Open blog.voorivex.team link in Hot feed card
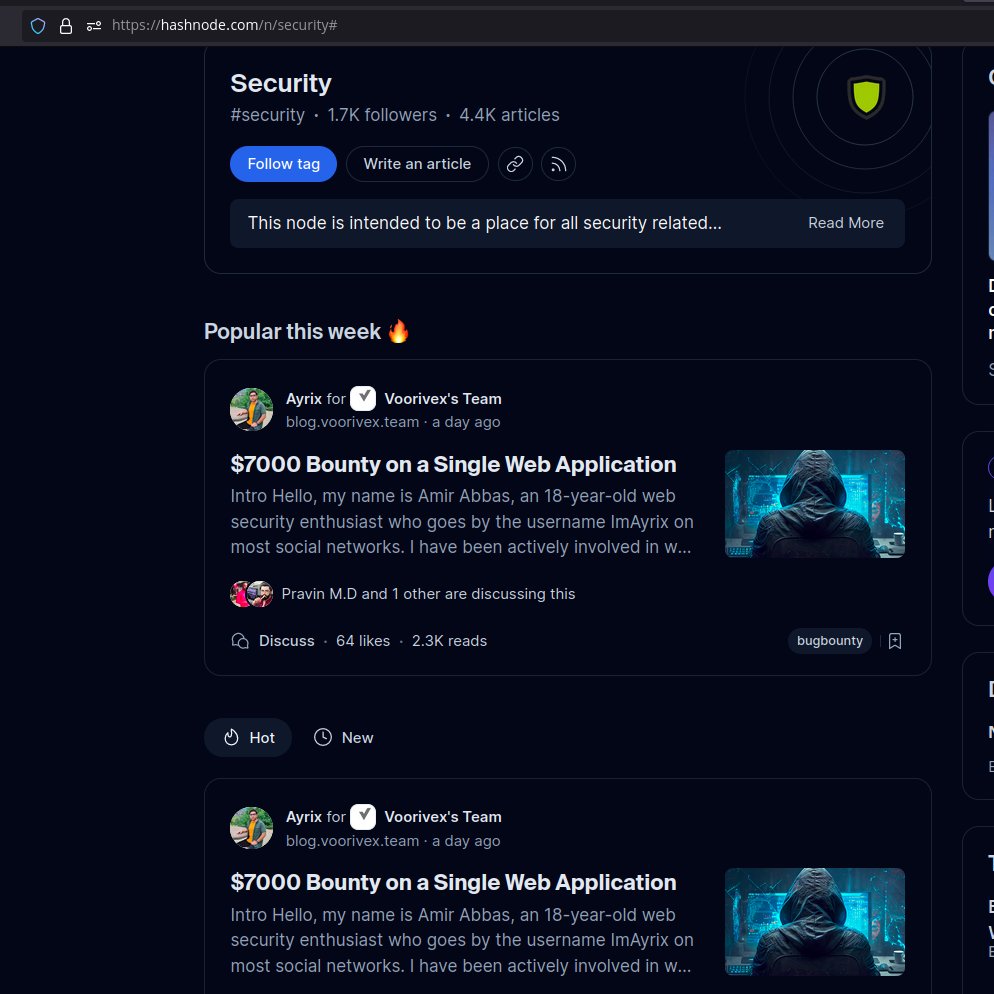 352,841
